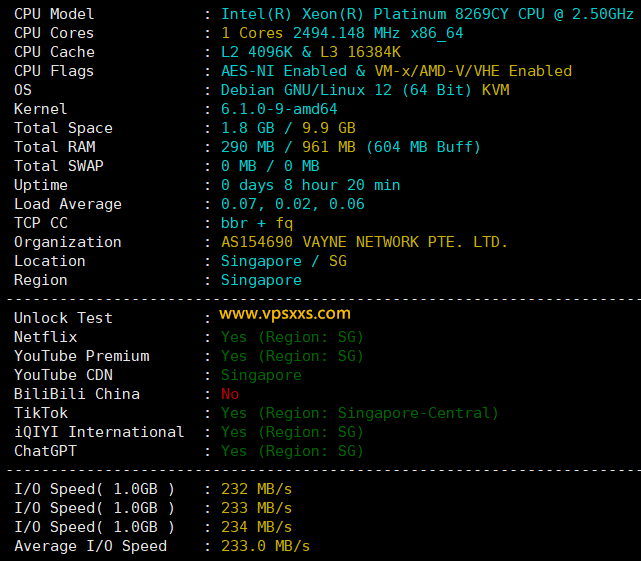This screenshot has width=641, height=561.
Task: Click the Netflix result 'Yes (Region: SG)'
Action: pyautogui.click(x=292, y=337)
